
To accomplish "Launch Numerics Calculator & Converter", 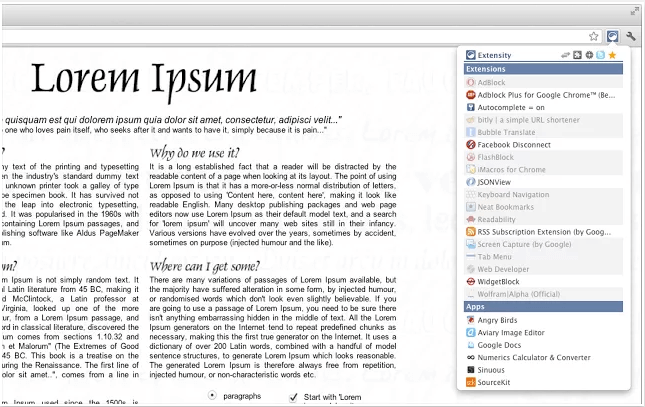I will 543,357.
